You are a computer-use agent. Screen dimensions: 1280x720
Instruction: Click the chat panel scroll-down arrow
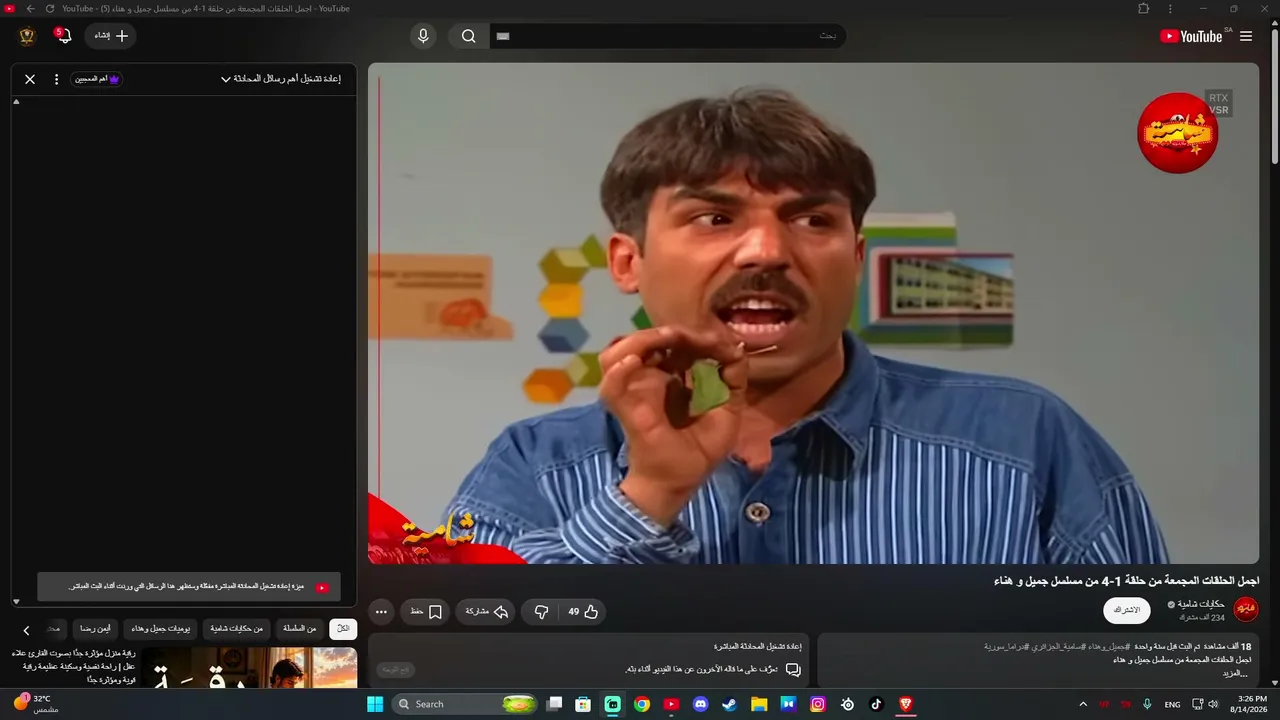pyautogui.click(x=16, y=601)
